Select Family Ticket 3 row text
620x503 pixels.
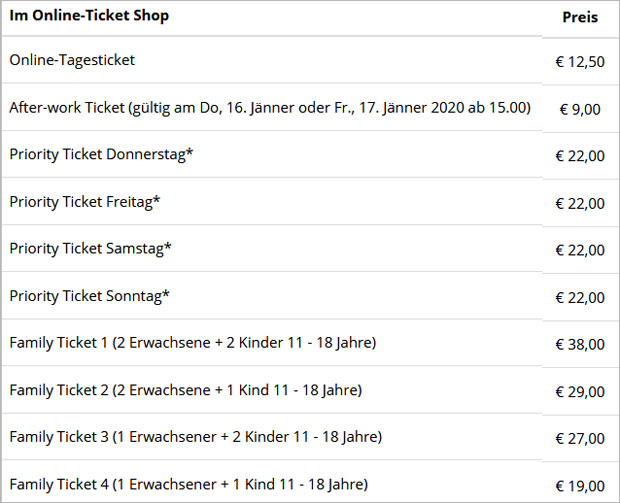tap(196, 437)
